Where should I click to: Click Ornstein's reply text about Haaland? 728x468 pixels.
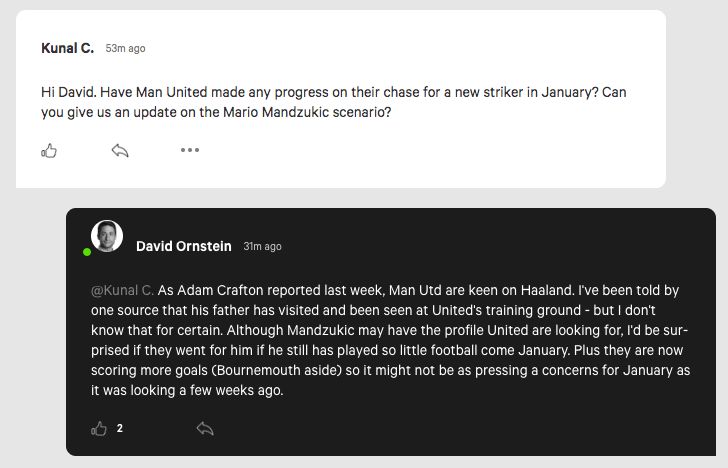click(390, 340)
